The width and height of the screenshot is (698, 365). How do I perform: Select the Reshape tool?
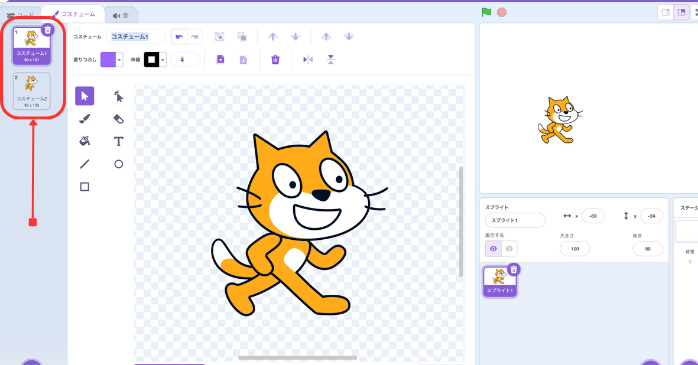[118, 96]
